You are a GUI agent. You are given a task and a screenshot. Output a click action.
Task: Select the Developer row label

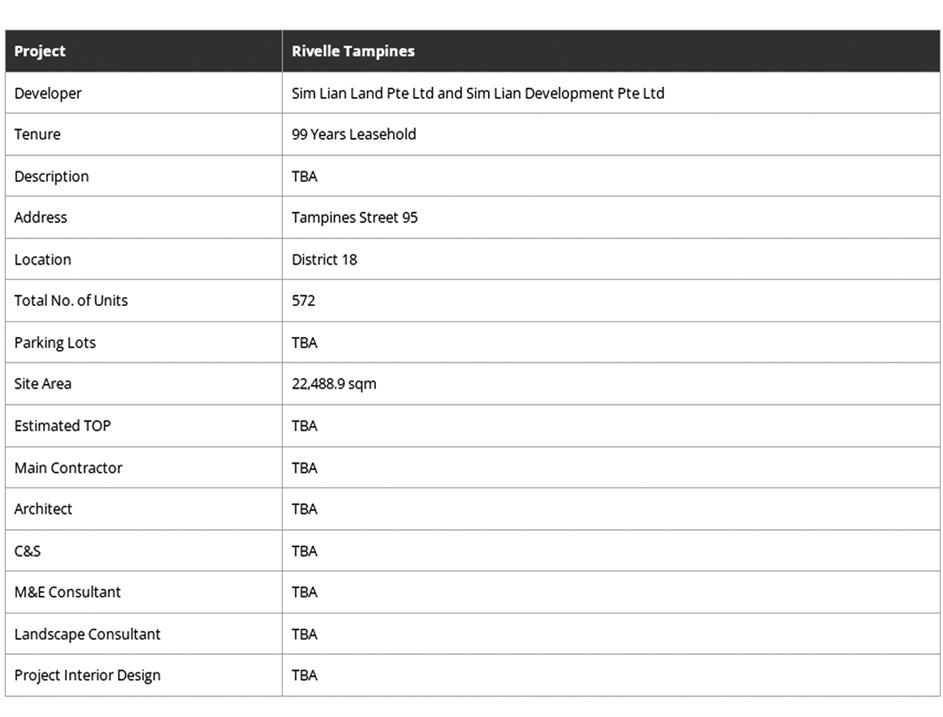coord(48,93)
